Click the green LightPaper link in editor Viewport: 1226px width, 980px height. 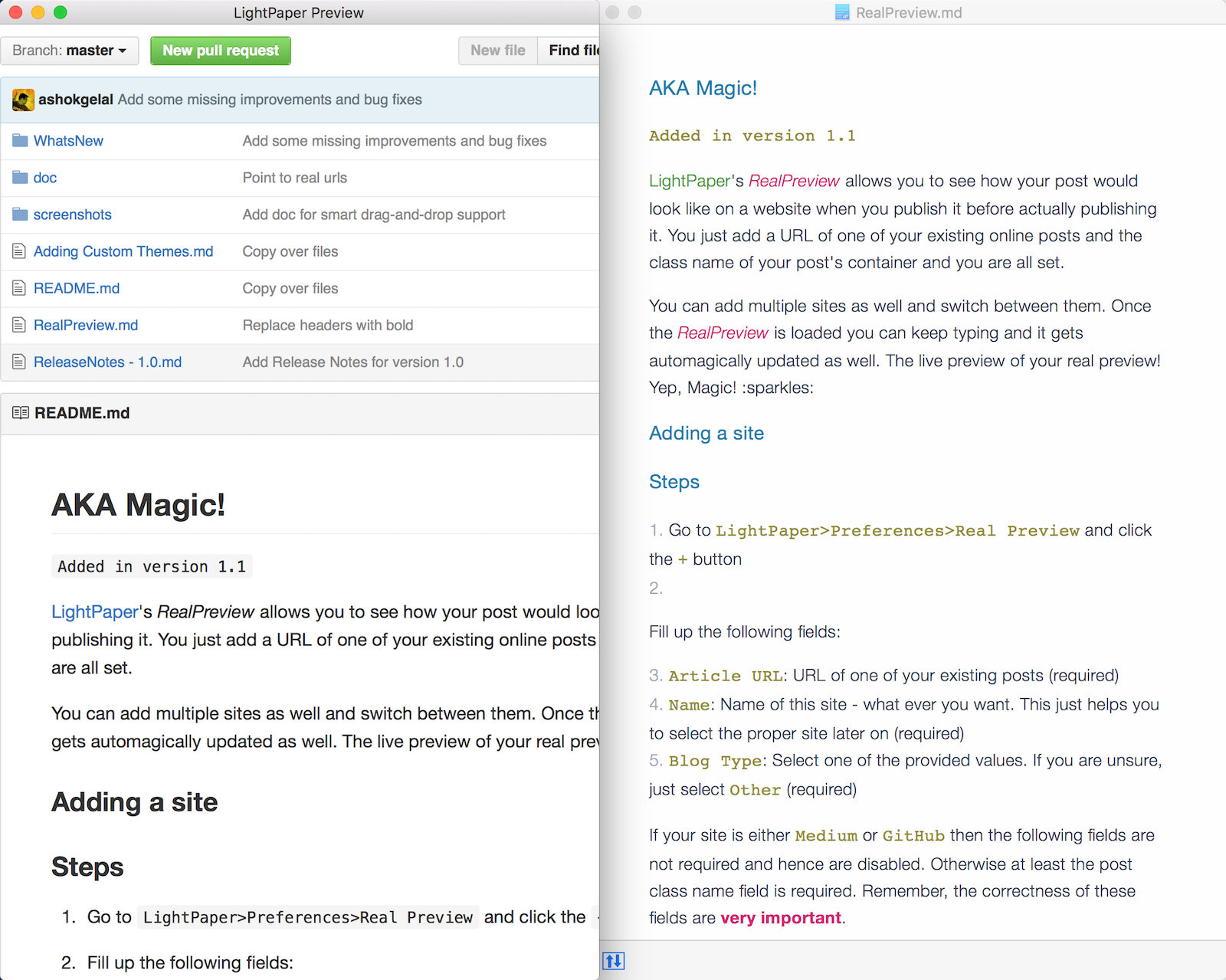click(690, 181)
